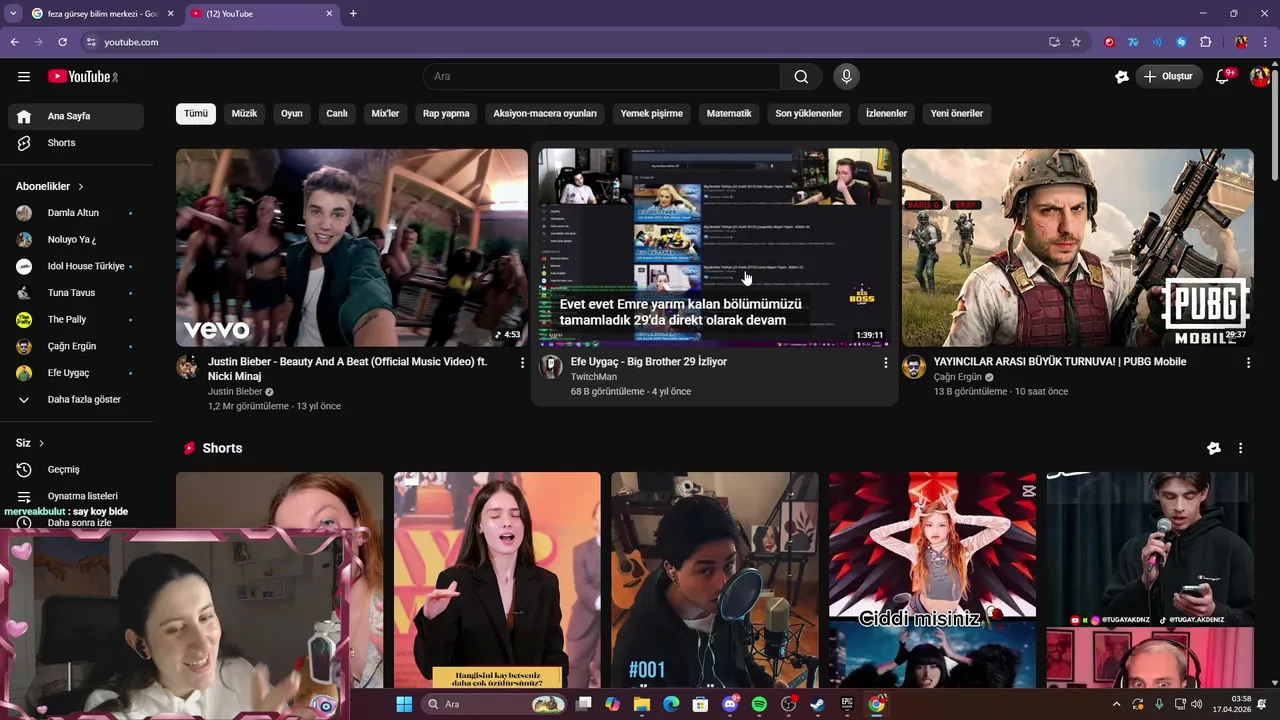Select the Yemek pişirme filter chip

pos(652,113)
